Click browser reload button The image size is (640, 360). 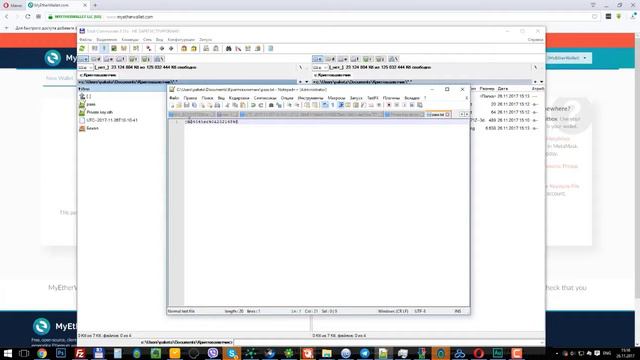coord(27,17)
